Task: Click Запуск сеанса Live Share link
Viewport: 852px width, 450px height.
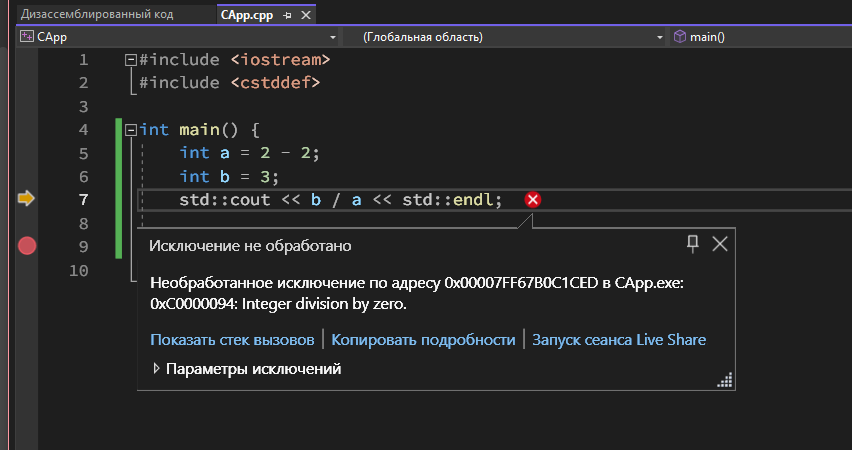Action: click(619, 340)
